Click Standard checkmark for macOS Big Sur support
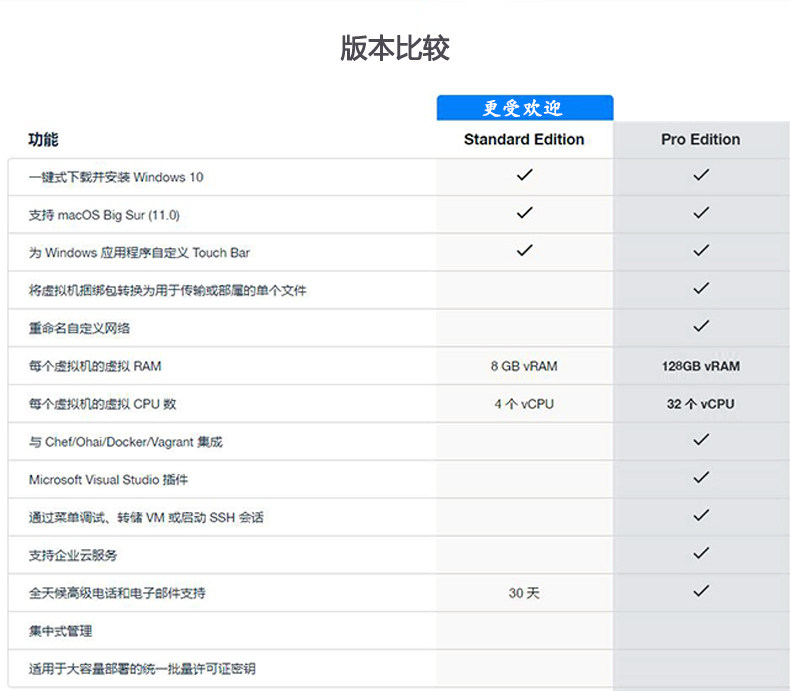The image size is (790, 691). tap(524, 213)
